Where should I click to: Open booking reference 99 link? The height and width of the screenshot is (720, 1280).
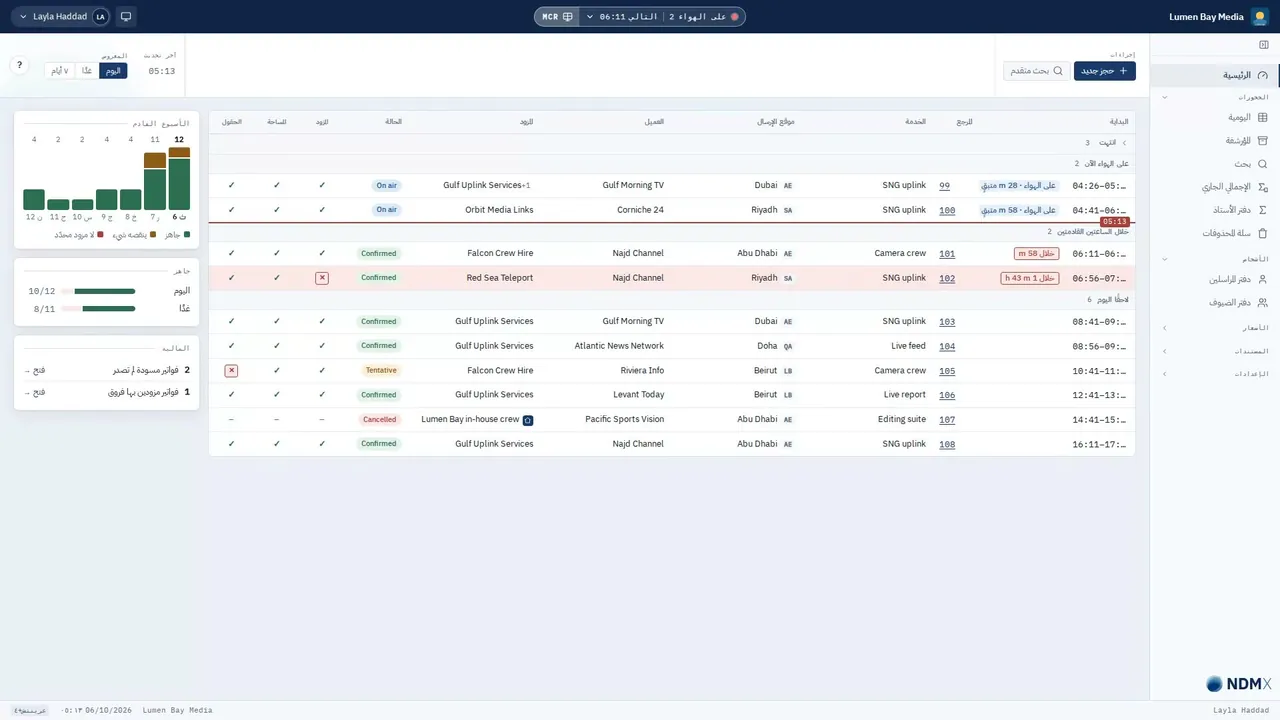pos(945,186)
